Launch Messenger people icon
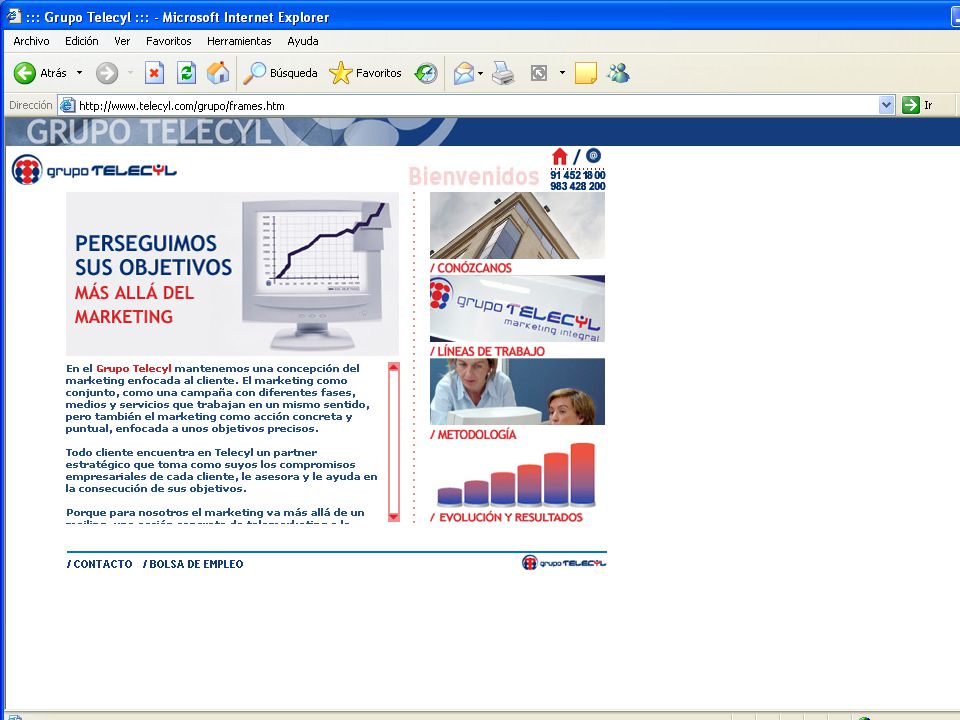This screenshot has height=720, width=960. (x=618, y=73)
